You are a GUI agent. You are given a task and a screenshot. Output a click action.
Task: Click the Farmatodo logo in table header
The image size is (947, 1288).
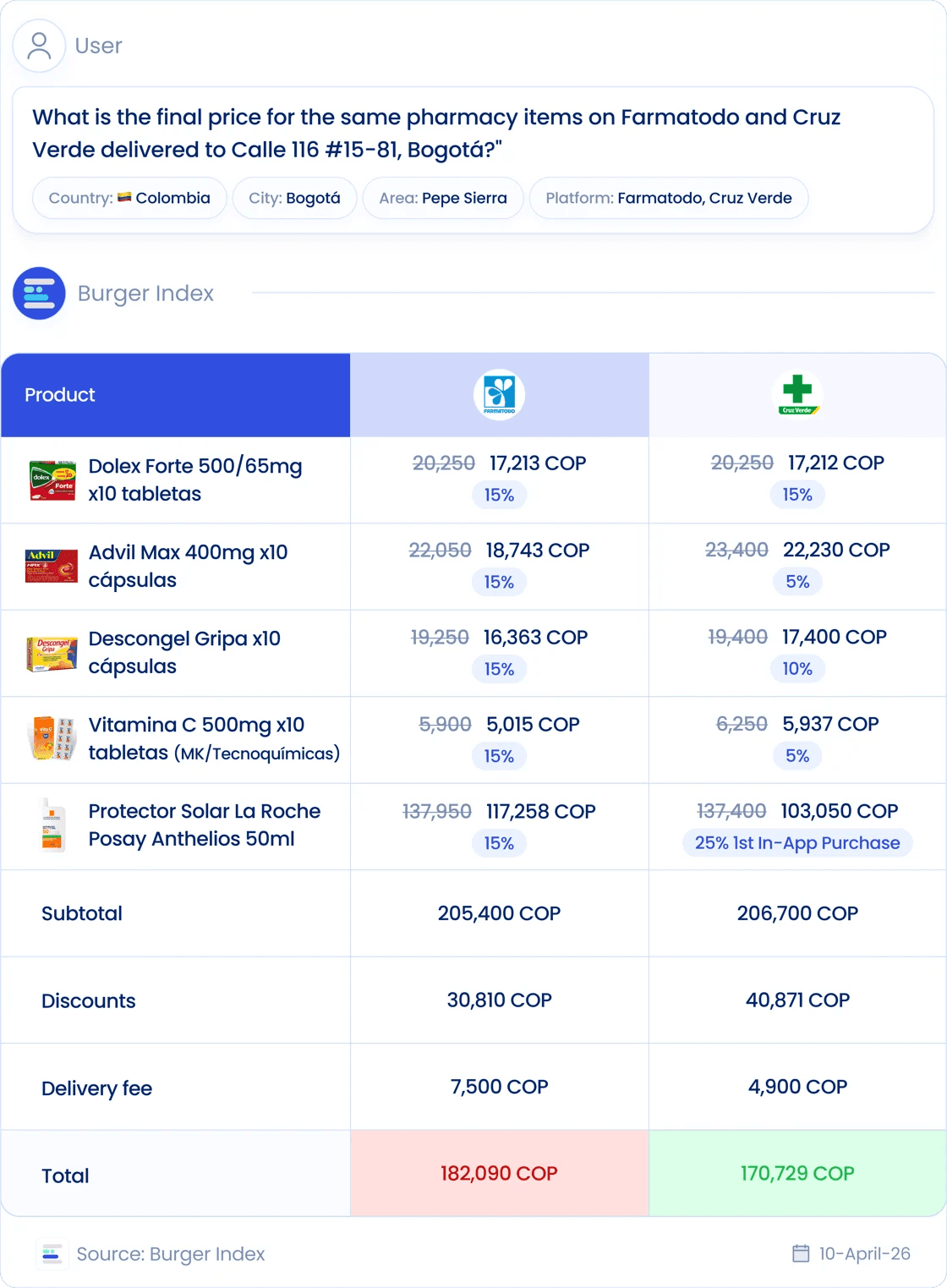pos(499,395)
